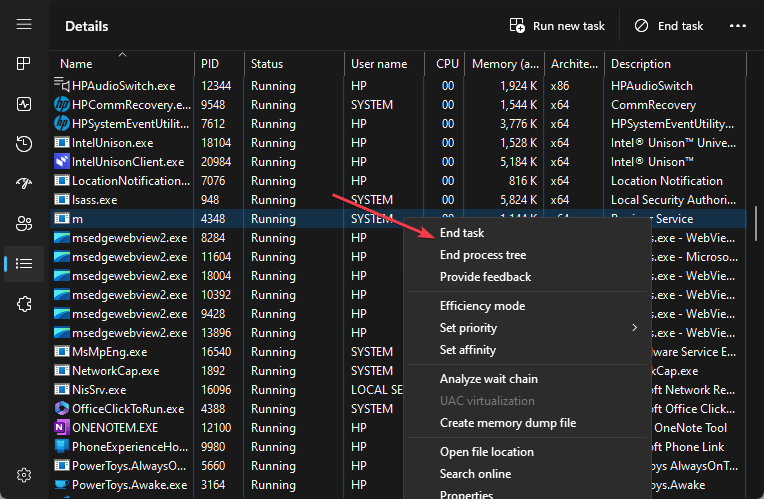Select Efficiency mode menu entry
The height and width of the screenshot is (499, 764).
[527, 306]
